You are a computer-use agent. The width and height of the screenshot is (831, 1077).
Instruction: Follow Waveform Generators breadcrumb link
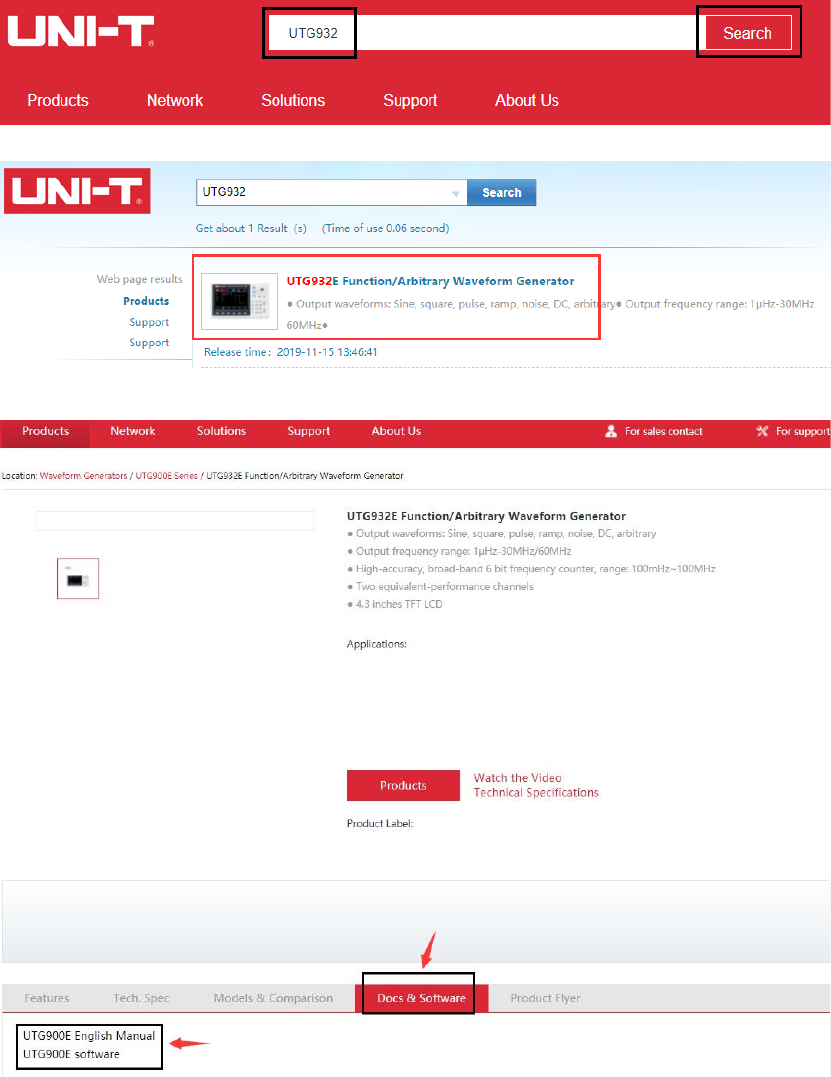pyautogui.click(x=83, y=475)
